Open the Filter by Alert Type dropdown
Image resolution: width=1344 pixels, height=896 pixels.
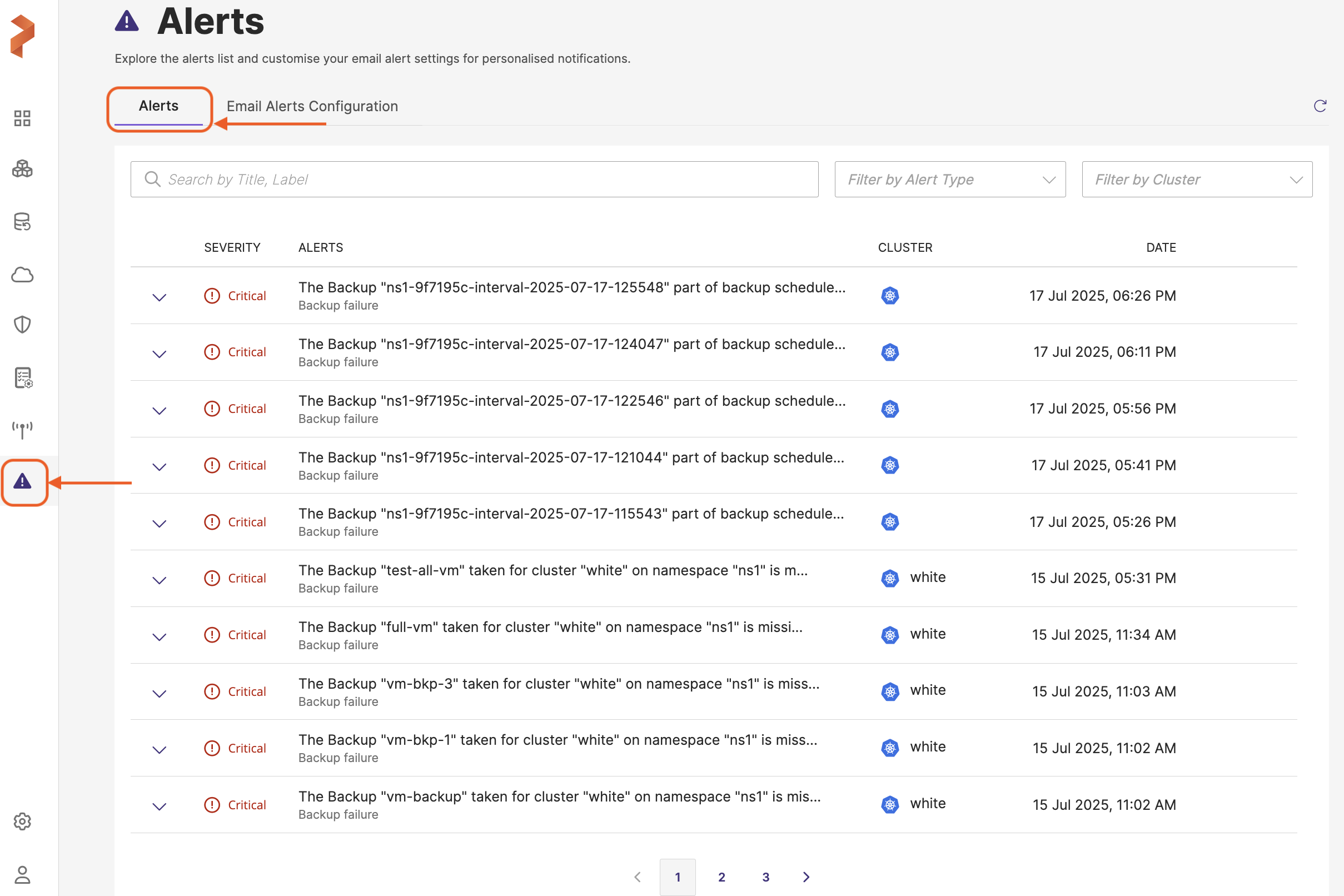(x=950, y=180)
